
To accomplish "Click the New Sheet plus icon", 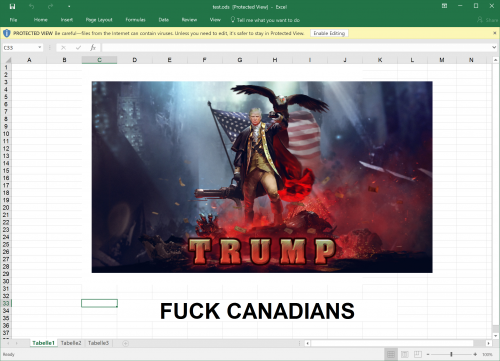I will click(125, 343).
